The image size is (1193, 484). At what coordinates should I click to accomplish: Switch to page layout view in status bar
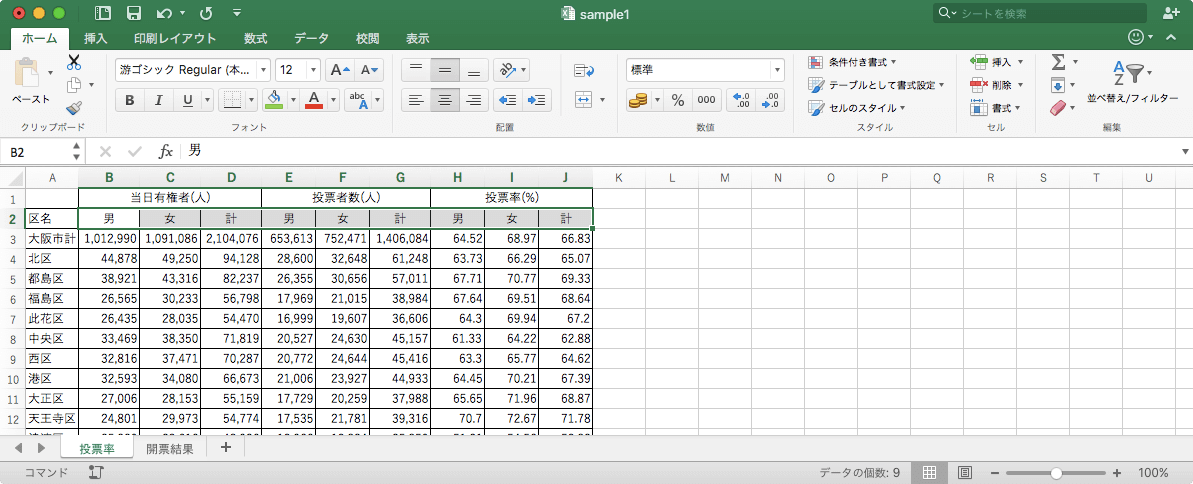click(x=965, y=472)
